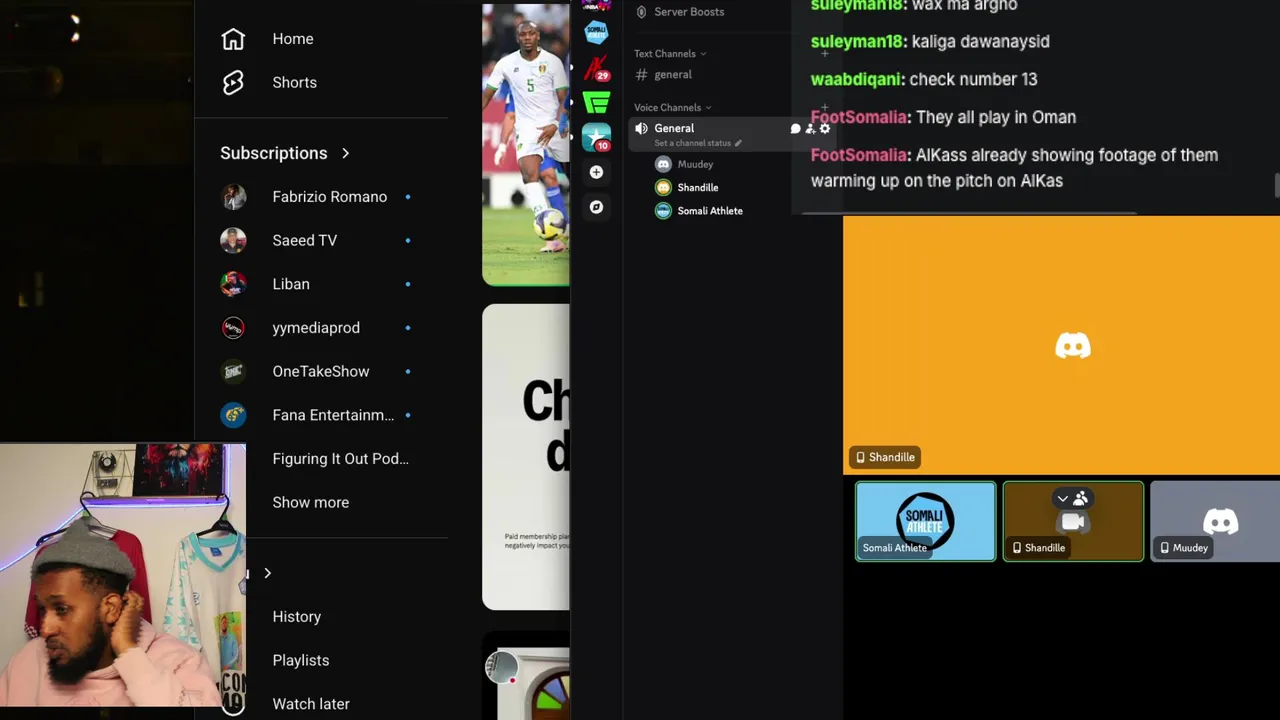1280x720 pixels.
Task: Open OneTakeShow channel avatar
Action: click(x=233, y=371)
